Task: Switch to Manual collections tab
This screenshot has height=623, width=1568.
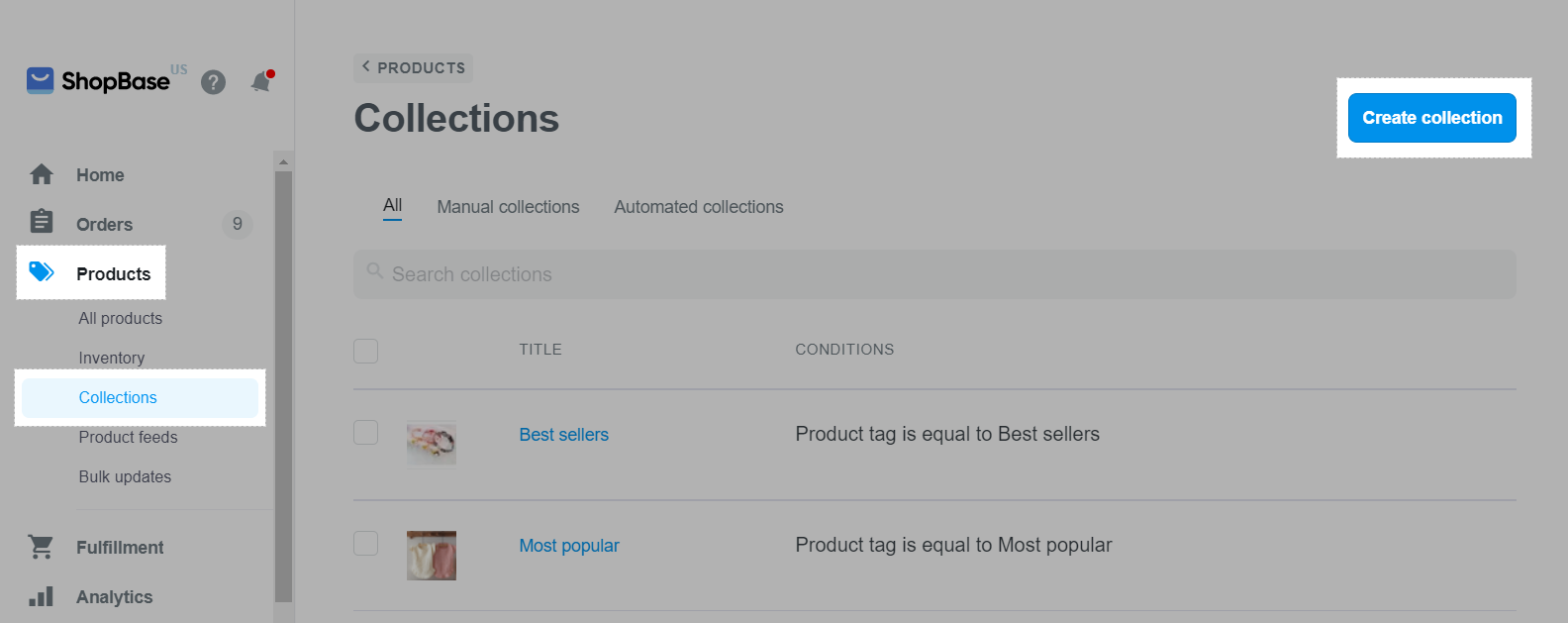Action: [508, 207]
